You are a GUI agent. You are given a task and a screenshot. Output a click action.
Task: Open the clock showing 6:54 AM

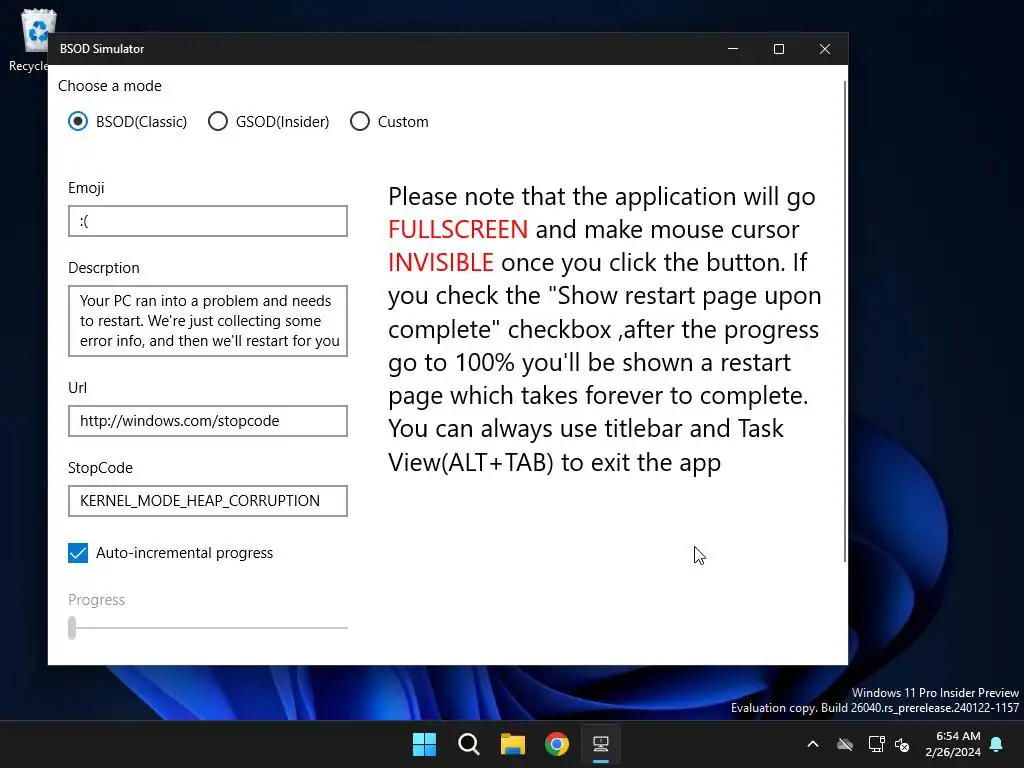pos(953,744)
